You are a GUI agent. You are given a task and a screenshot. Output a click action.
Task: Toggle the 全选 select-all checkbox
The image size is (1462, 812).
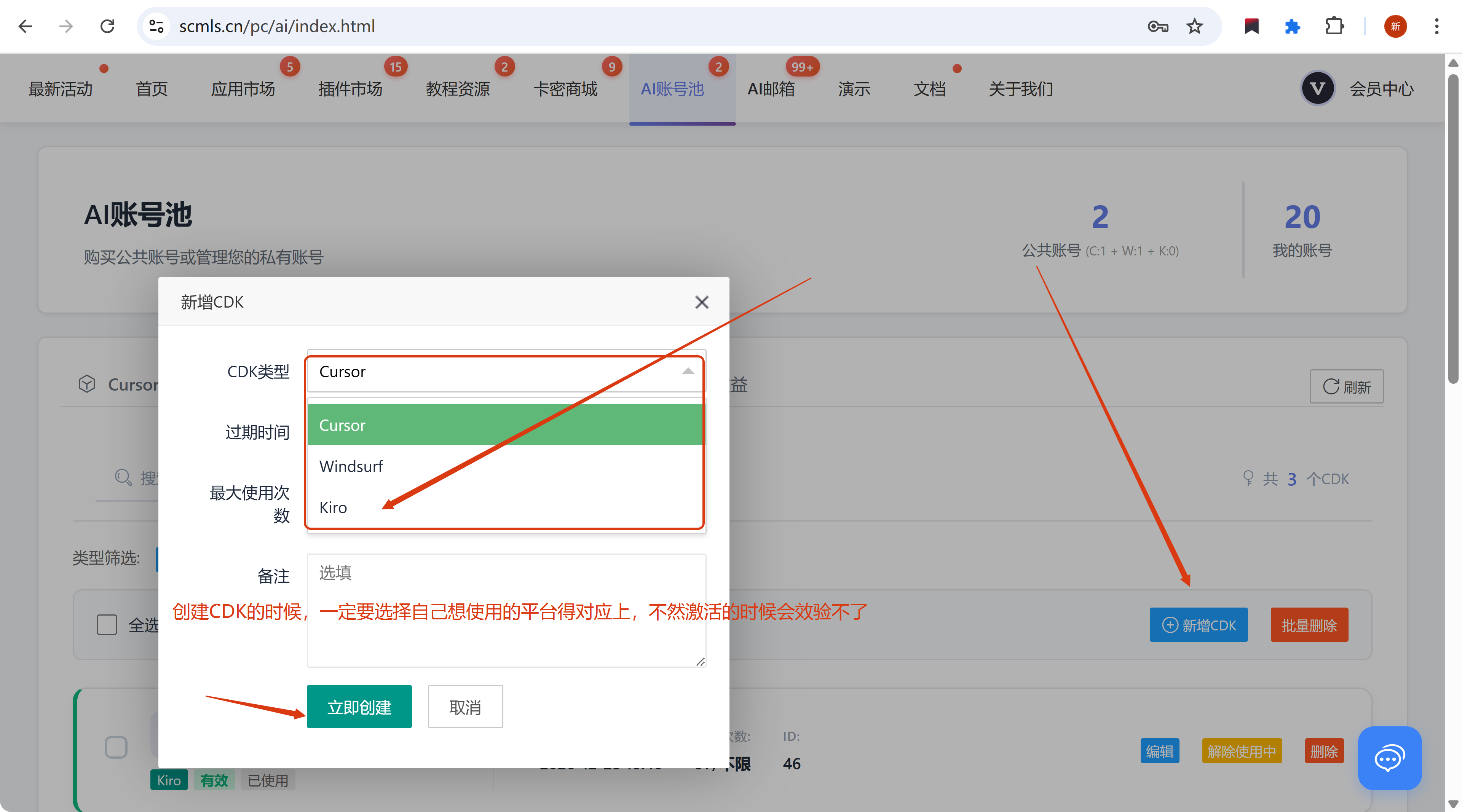tap(107, 625)
